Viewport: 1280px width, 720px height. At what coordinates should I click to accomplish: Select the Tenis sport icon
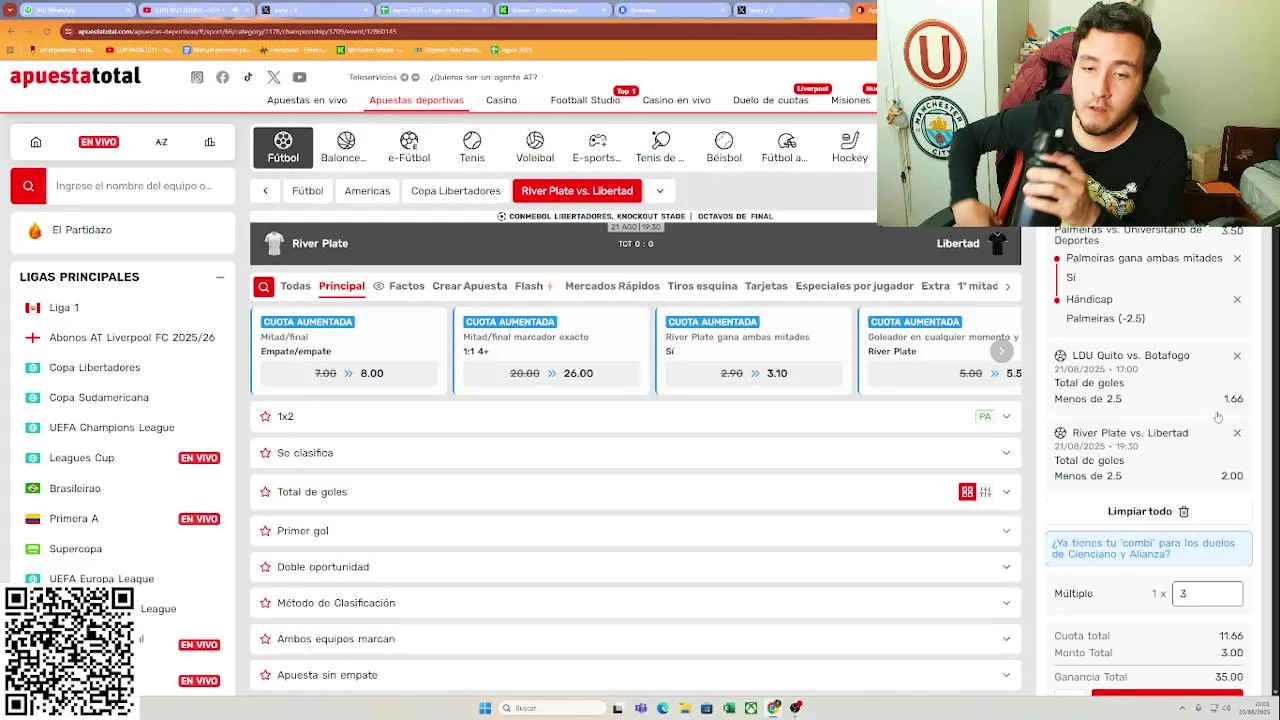point(472,147)
